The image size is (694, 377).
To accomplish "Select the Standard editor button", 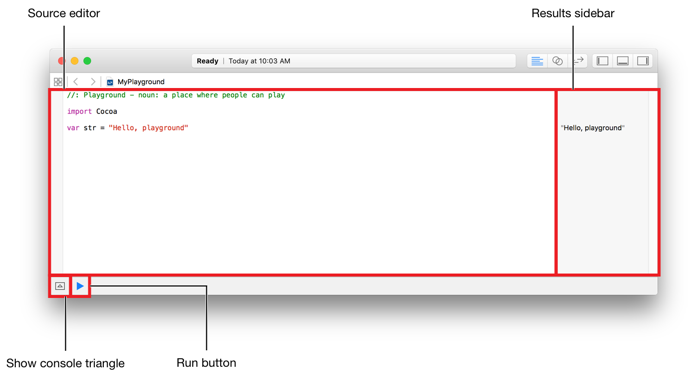I will [x=537, y=61].
